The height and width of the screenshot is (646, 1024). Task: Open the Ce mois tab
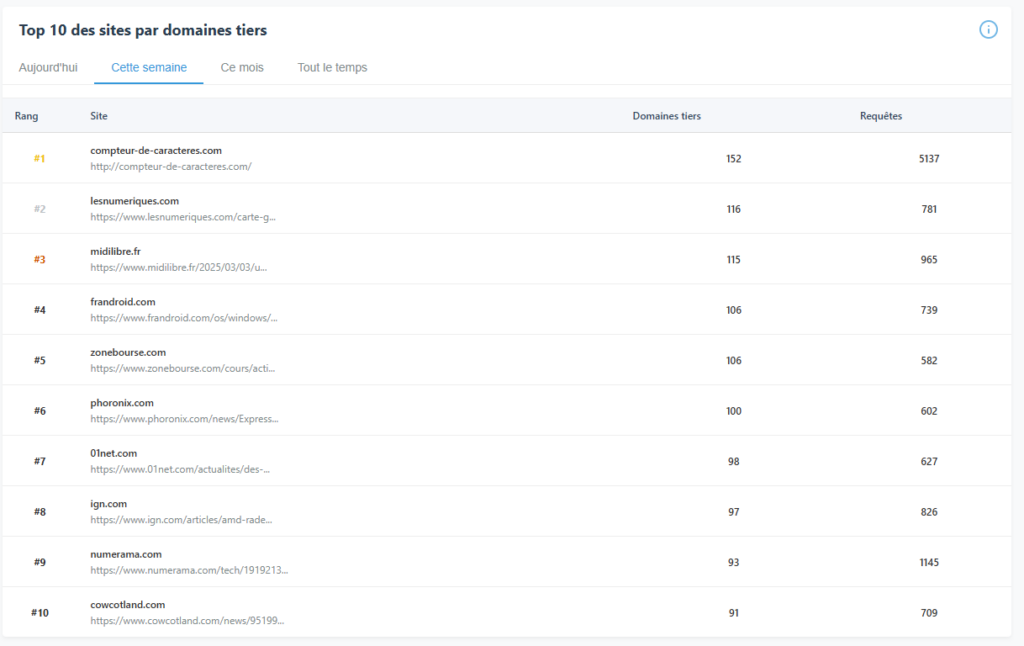coord(242,67)
